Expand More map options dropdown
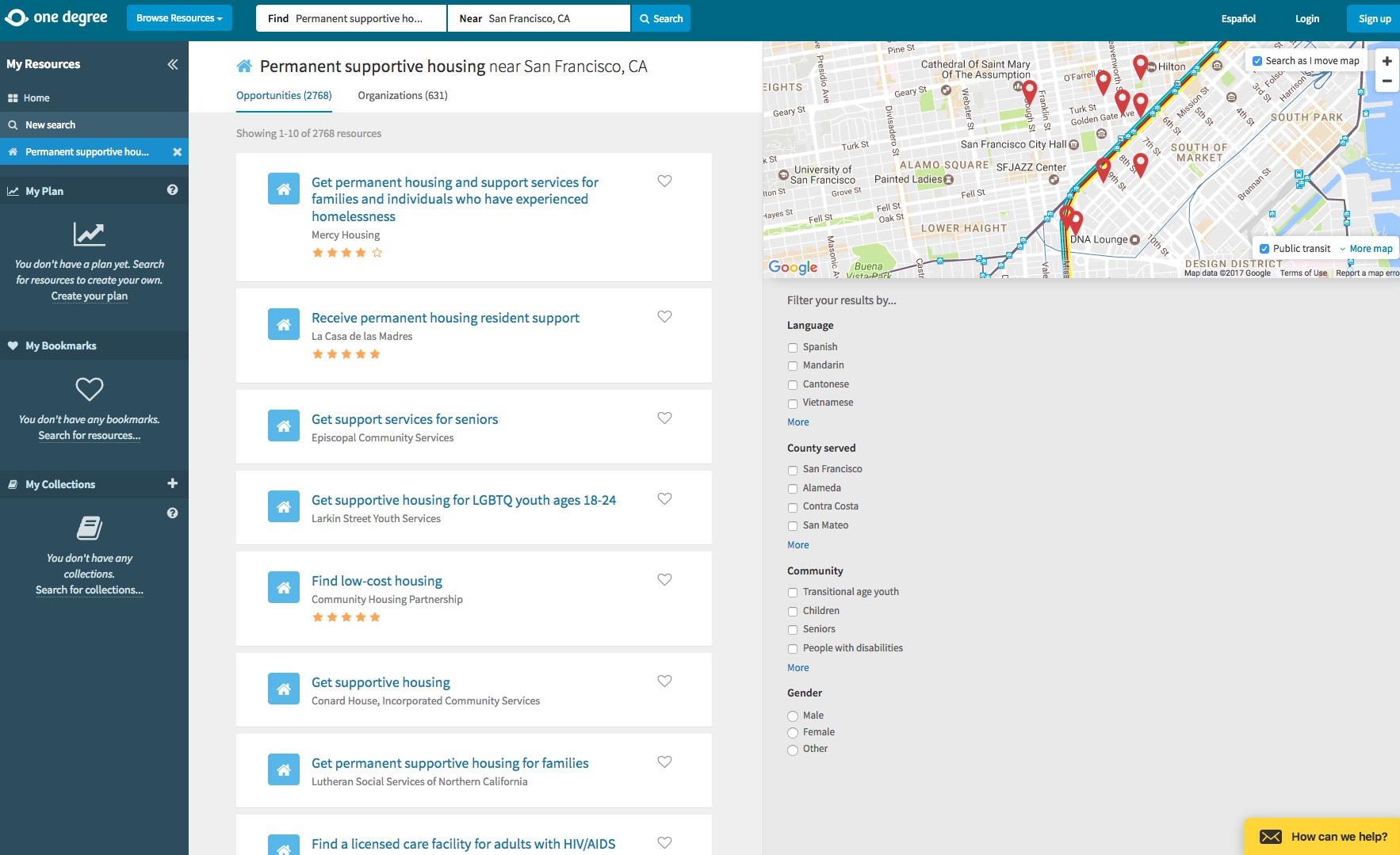 click(x=1366, y=249)
